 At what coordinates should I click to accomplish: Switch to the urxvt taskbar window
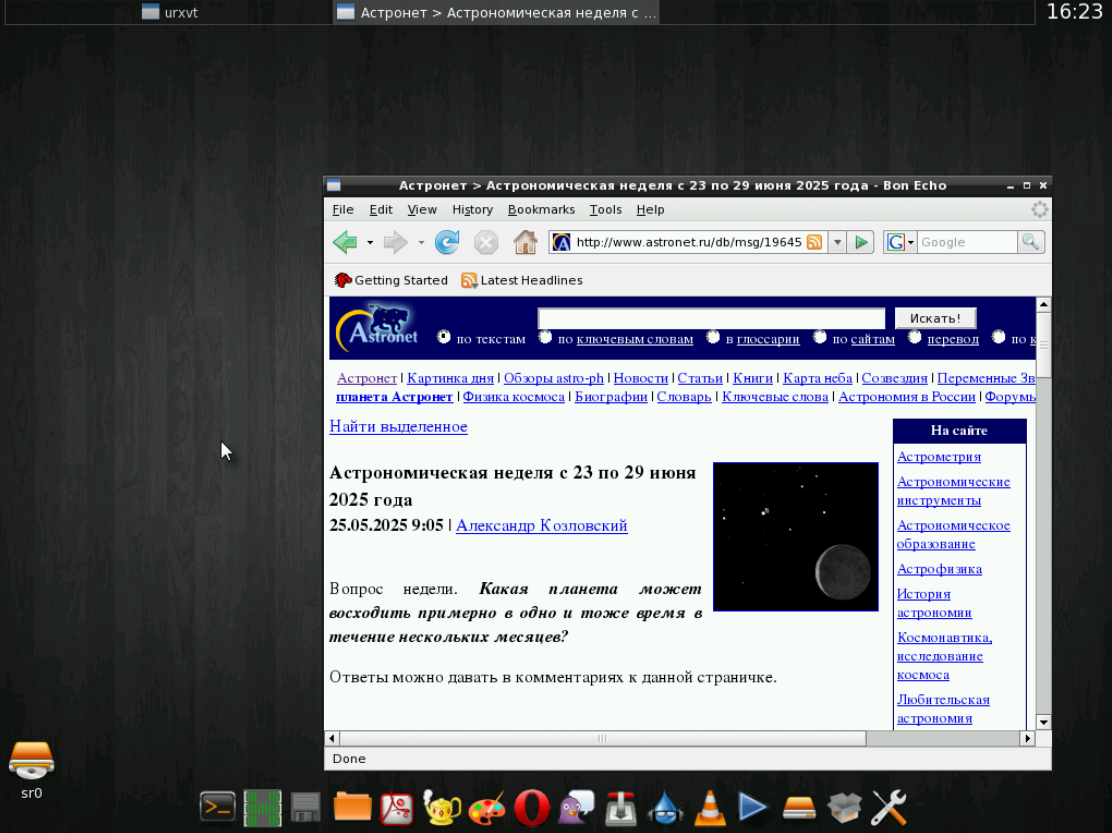tap(170, 12)
